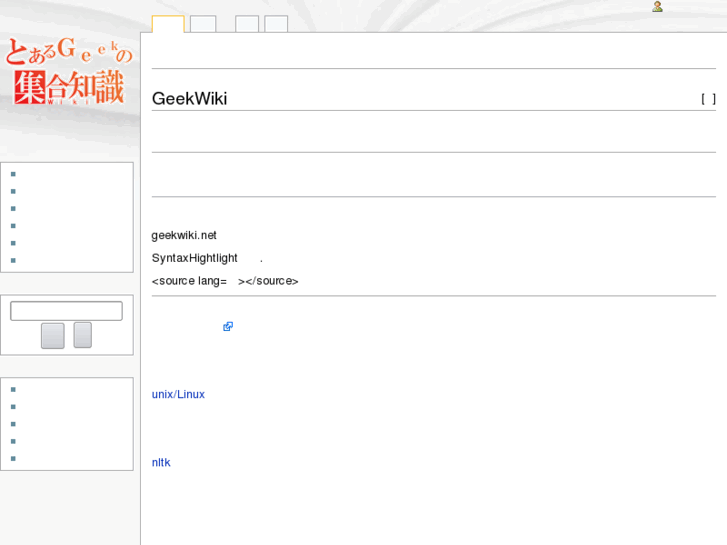The height and width of the screenshot is (545, 727).
Task: Click the bracketed edit link beside GeekWiki heading
Action: coord(708,99)
